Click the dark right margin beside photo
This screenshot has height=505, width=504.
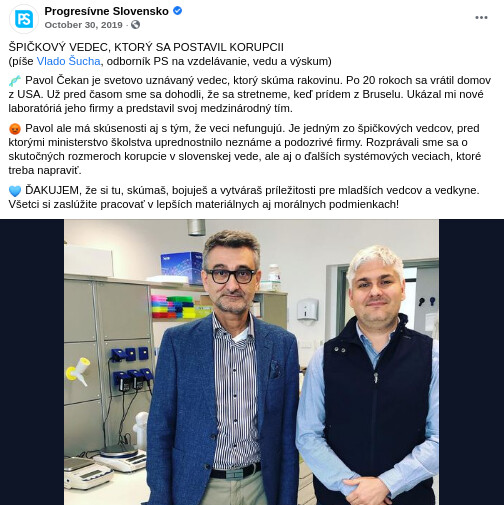point(471,362)
